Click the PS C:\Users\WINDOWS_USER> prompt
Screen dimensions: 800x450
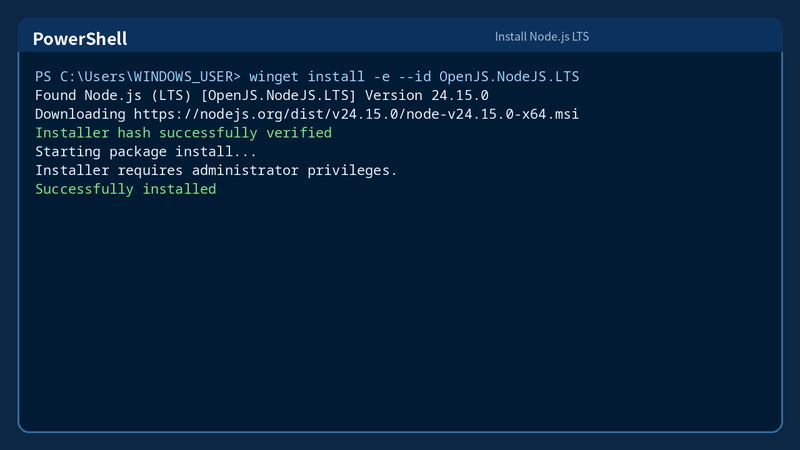[138, 77]
